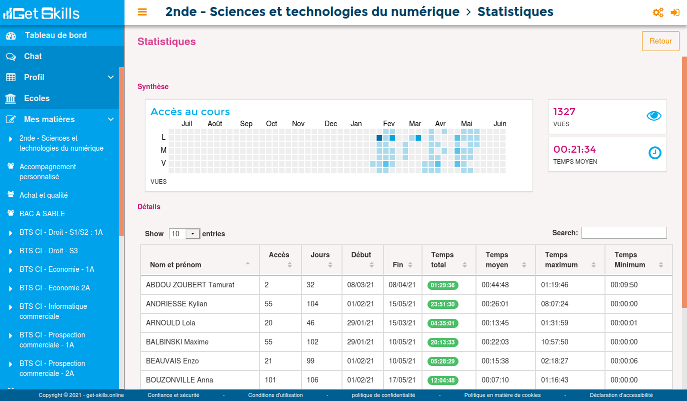The height and width of the screenshot is (401, 687).
Task: Click the eye icon beside Vues
Action: (654, 115)
